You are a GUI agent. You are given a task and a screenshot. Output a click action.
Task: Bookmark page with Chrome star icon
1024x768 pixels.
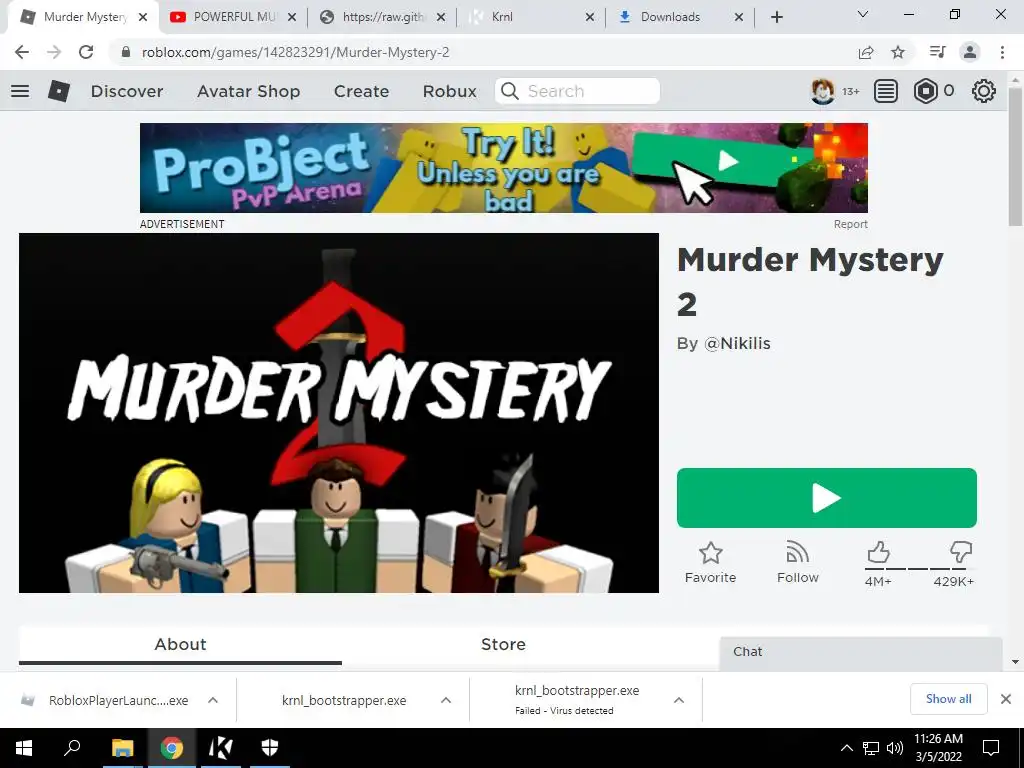coord(898,52)
